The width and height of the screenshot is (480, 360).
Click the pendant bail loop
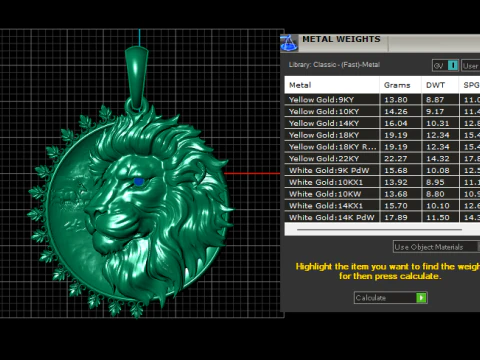136,77
